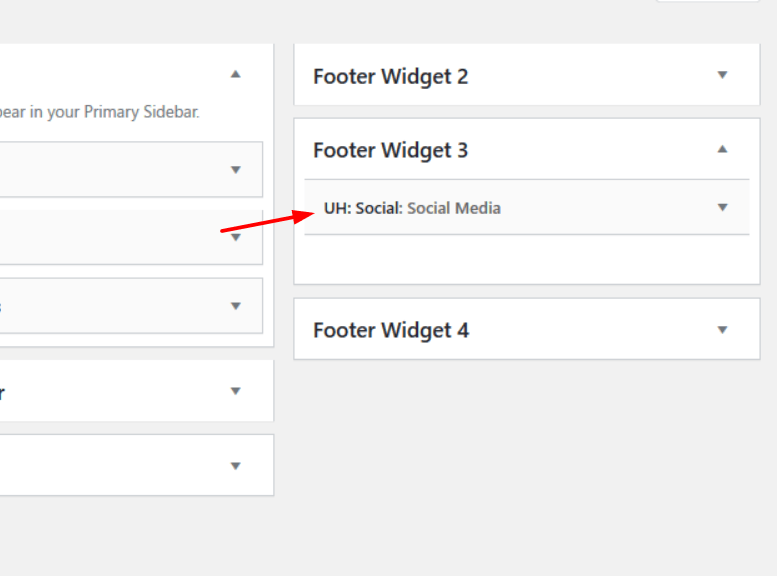Open the UH: Social widget settings arrow
The width and height of the screenshot is (777, 576).
pos(722,207)
